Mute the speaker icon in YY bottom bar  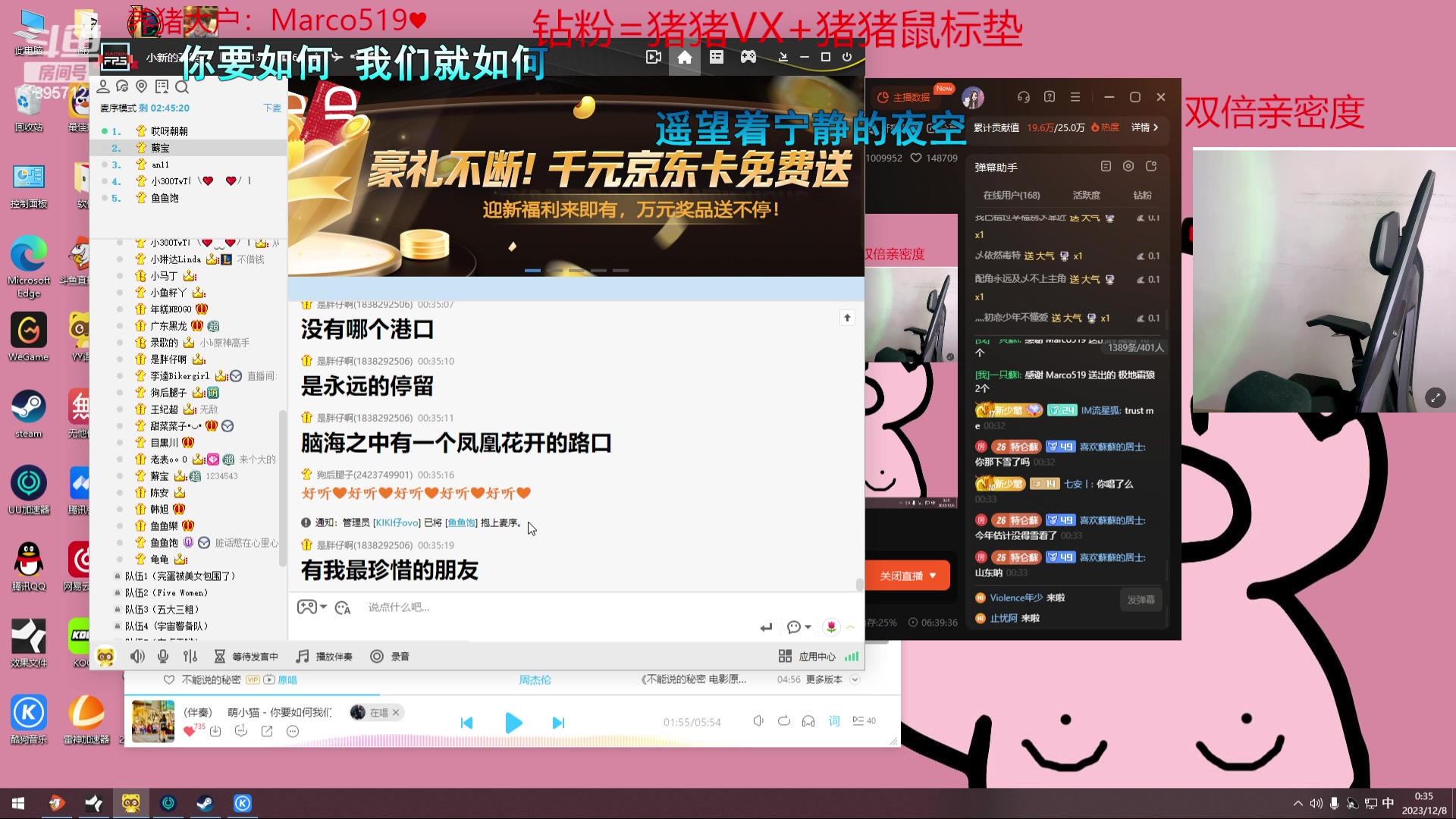137,657
